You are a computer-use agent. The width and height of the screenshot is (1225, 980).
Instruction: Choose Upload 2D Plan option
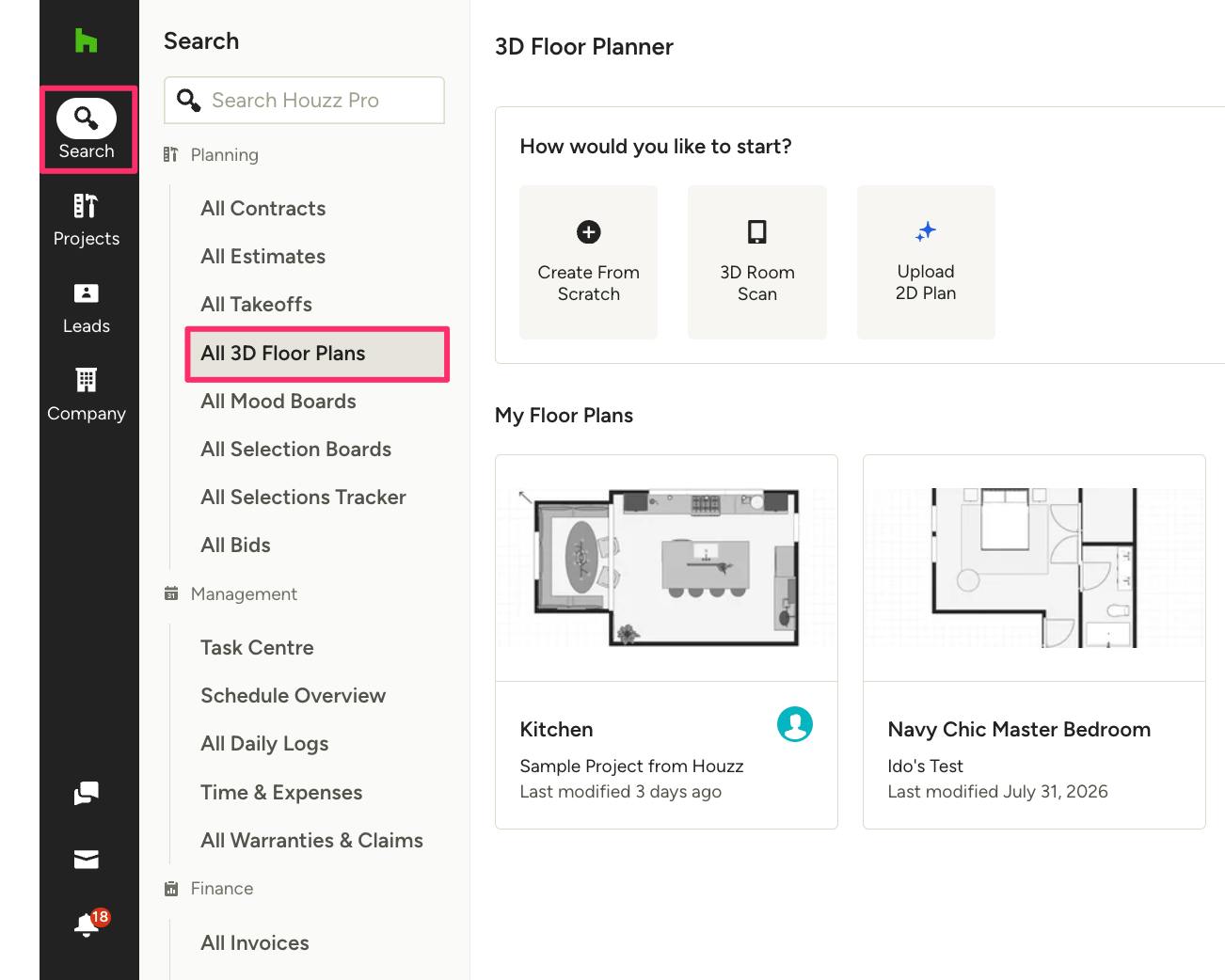coord(926,261)
